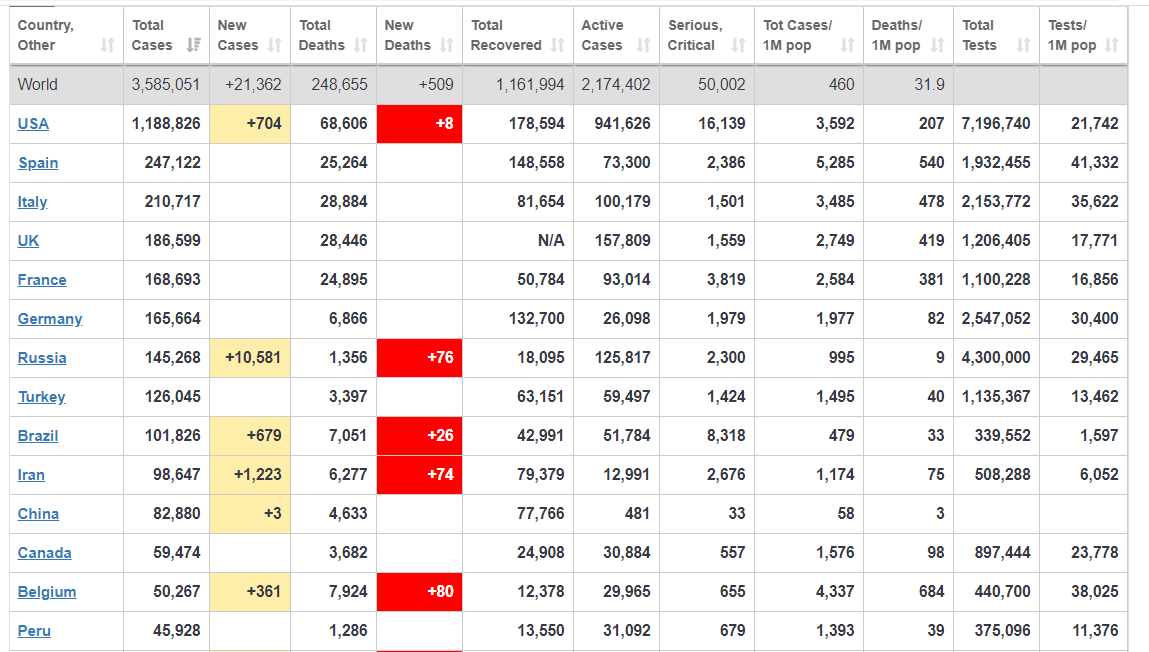Select Turkey active cases 59,497
The width and height of the screenshot is (1149, 652).
point(627,397)
